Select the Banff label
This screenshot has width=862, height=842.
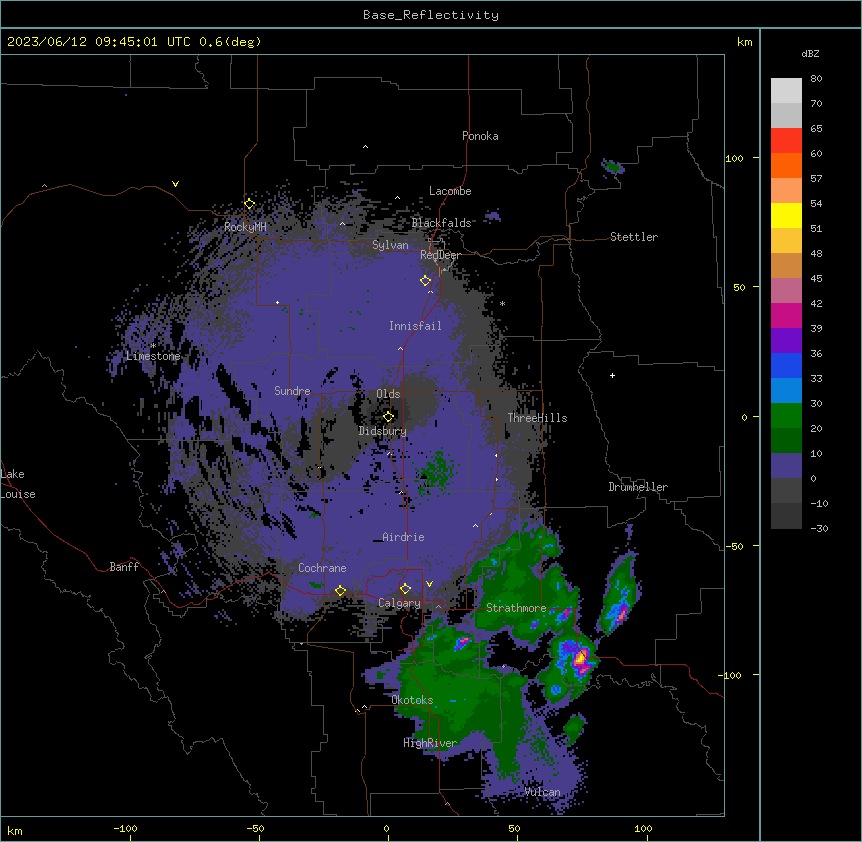124,567
